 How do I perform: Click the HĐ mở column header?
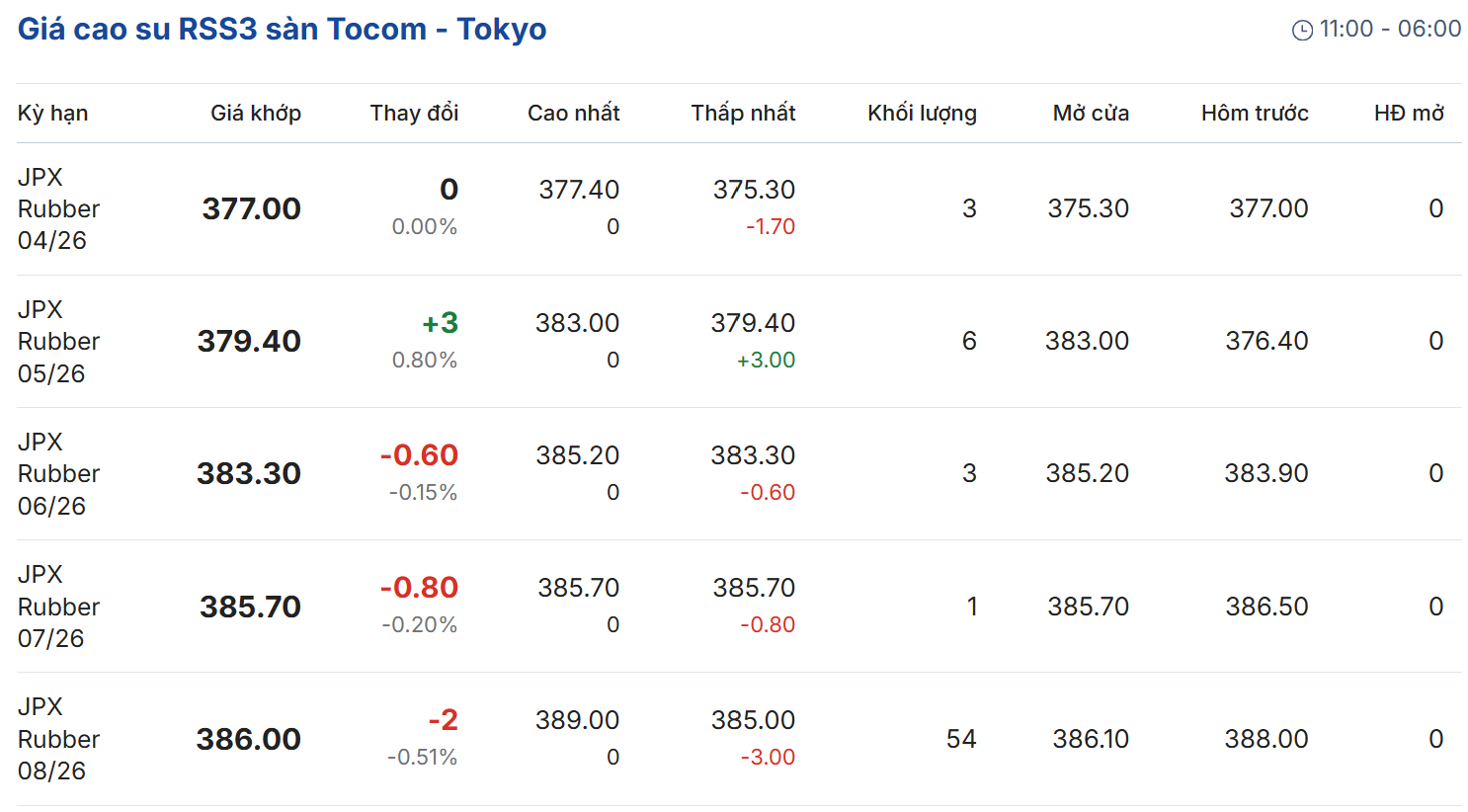click(x=1409, y=114)
